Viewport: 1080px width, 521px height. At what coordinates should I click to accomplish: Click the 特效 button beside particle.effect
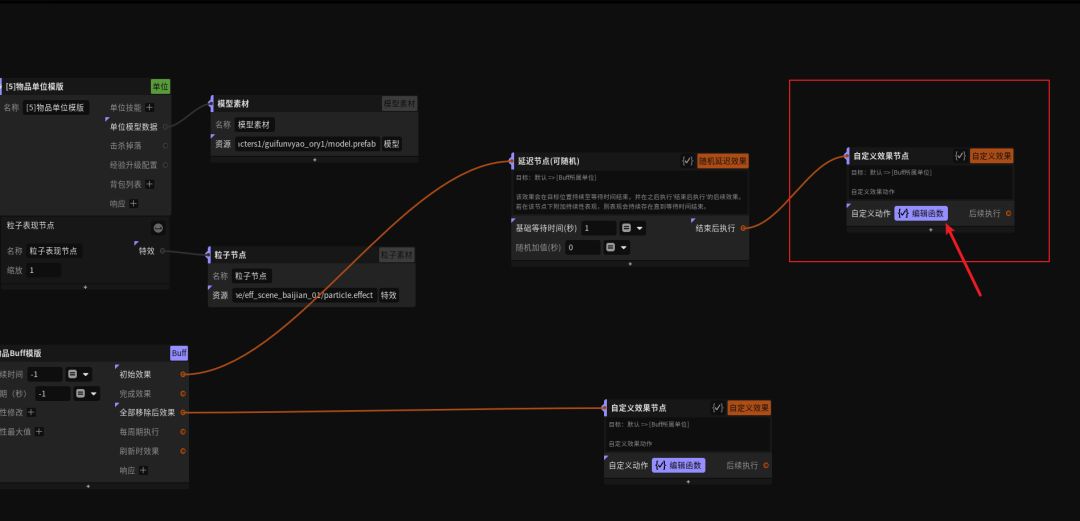(388, 295)
